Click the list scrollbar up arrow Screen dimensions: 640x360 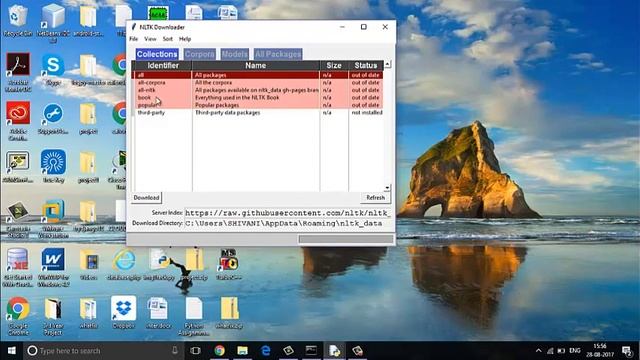pos(387,64)
